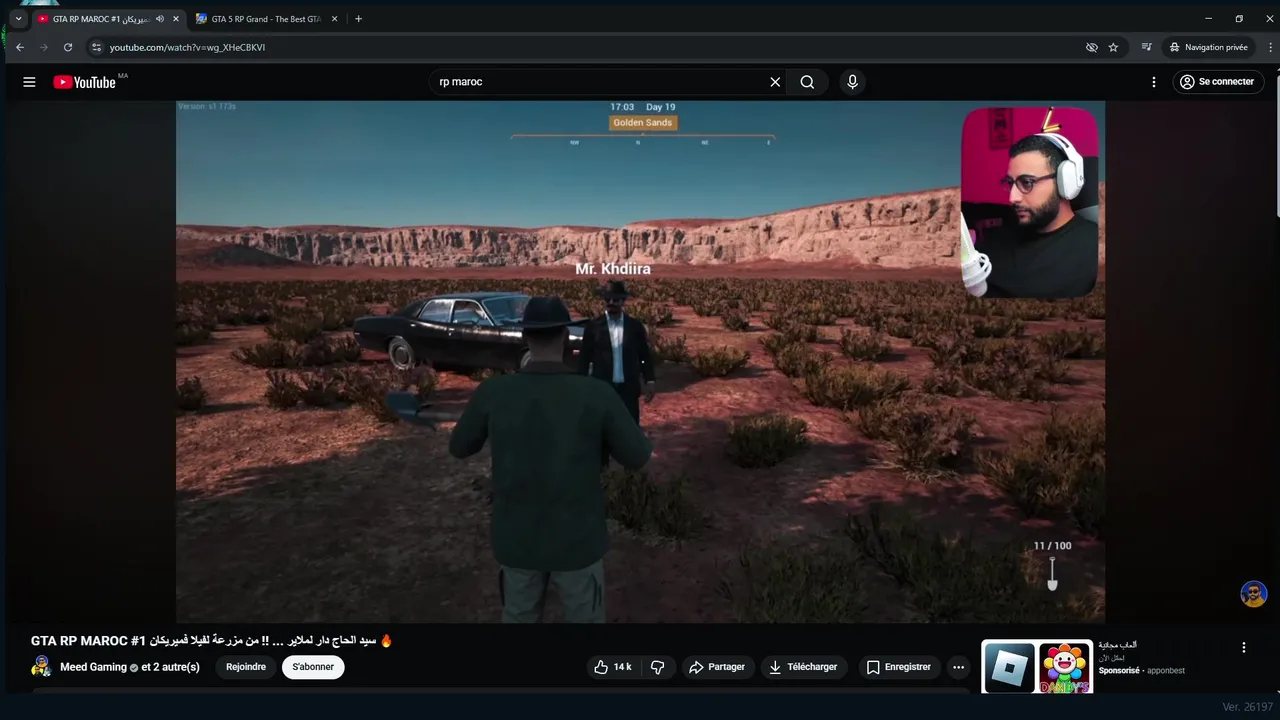Image resolution: width=1280 pixels, height=720 pixels.
Task: Click the Se connecter sign-in button
Action: (1218, 82)
